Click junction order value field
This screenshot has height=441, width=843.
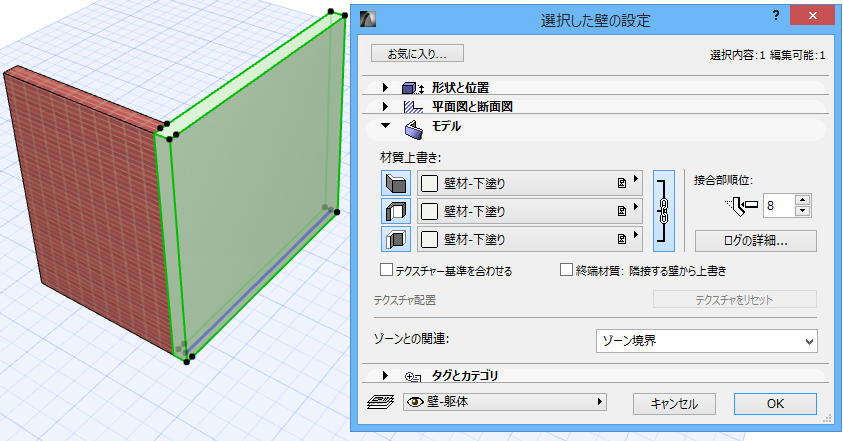pos(778,205)
